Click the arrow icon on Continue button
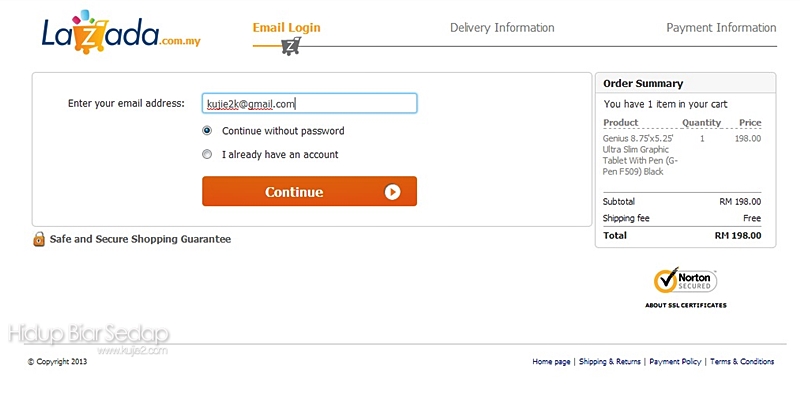The image size is (800, 402). (392, 192)
